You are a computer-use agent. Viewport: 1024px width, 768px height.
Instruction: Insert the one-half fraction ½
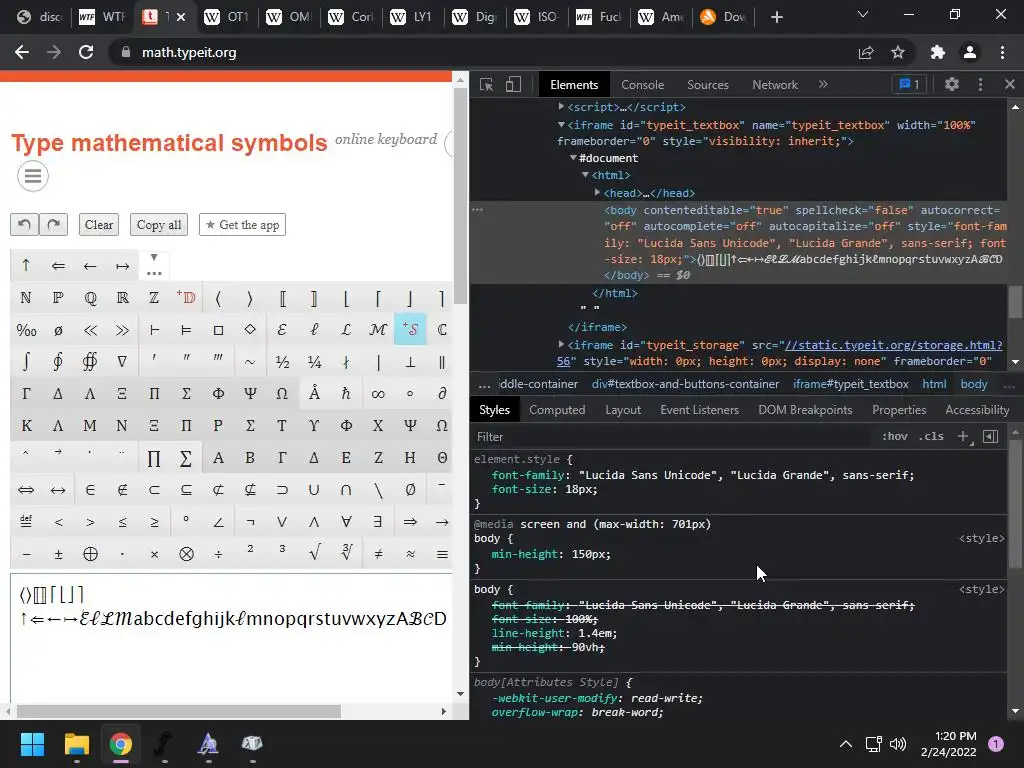[282, 362]
